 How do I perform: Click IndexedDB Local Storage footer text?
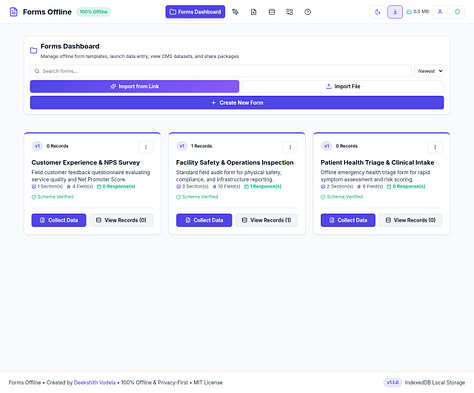(435, 383)
